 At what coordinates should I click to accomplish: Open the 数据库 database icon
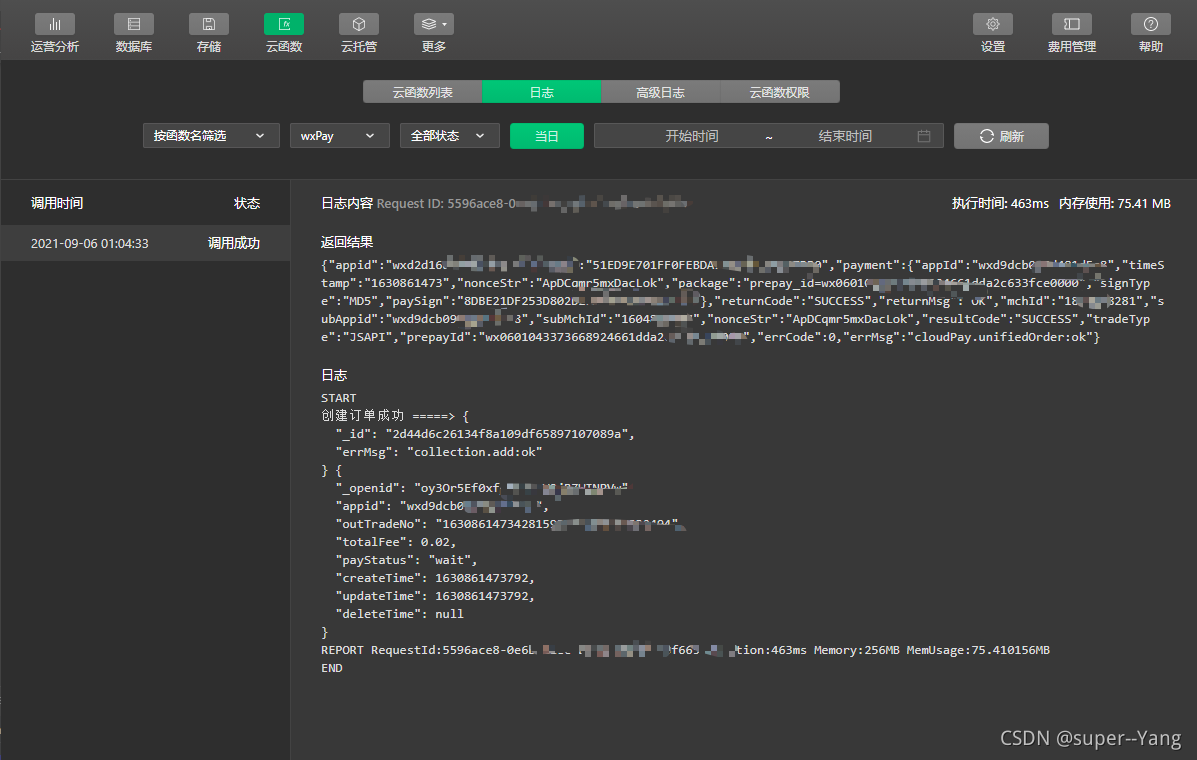click(x=134, y=24)
